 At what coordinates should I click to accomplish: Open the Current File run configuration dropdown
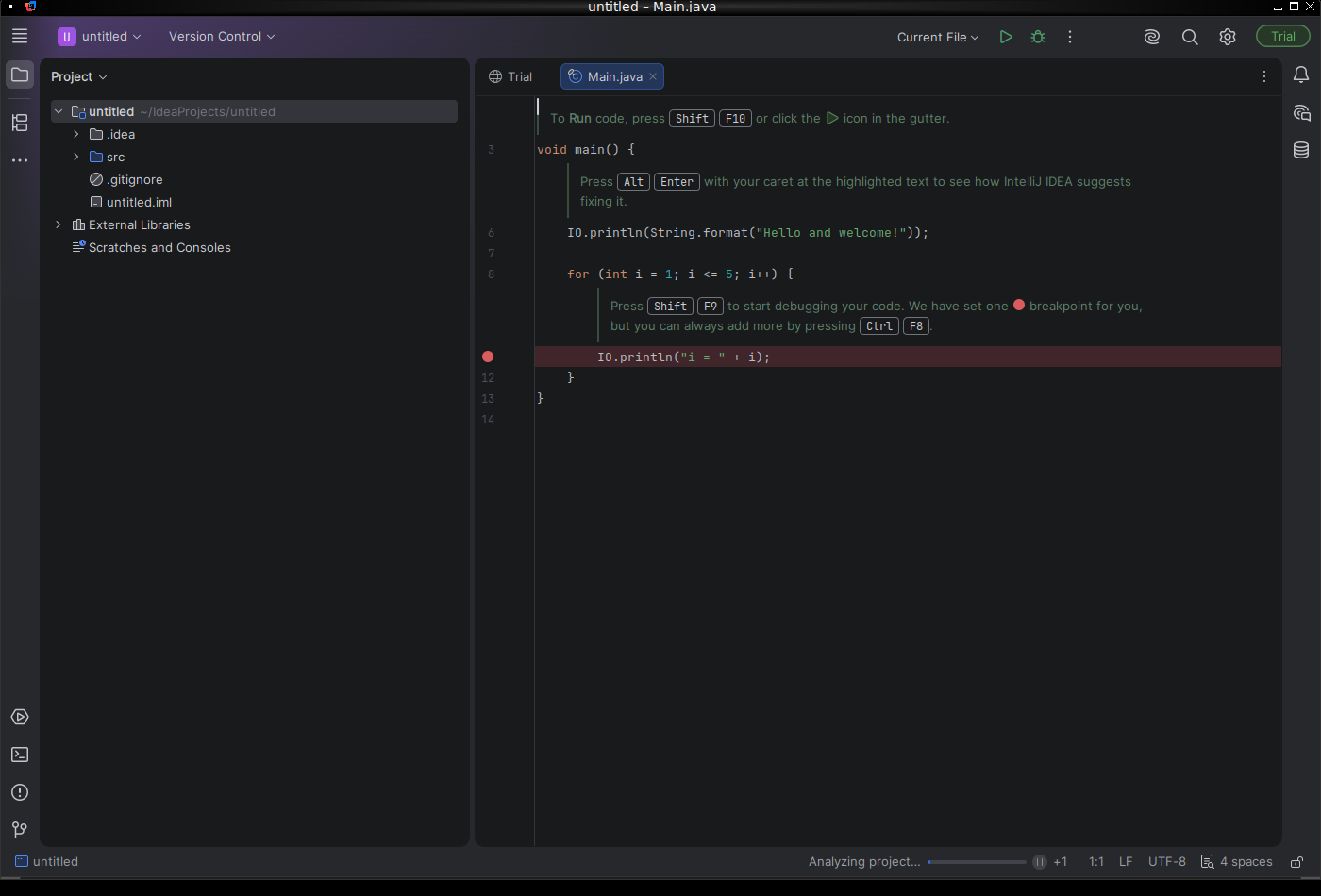coord(938,37)
